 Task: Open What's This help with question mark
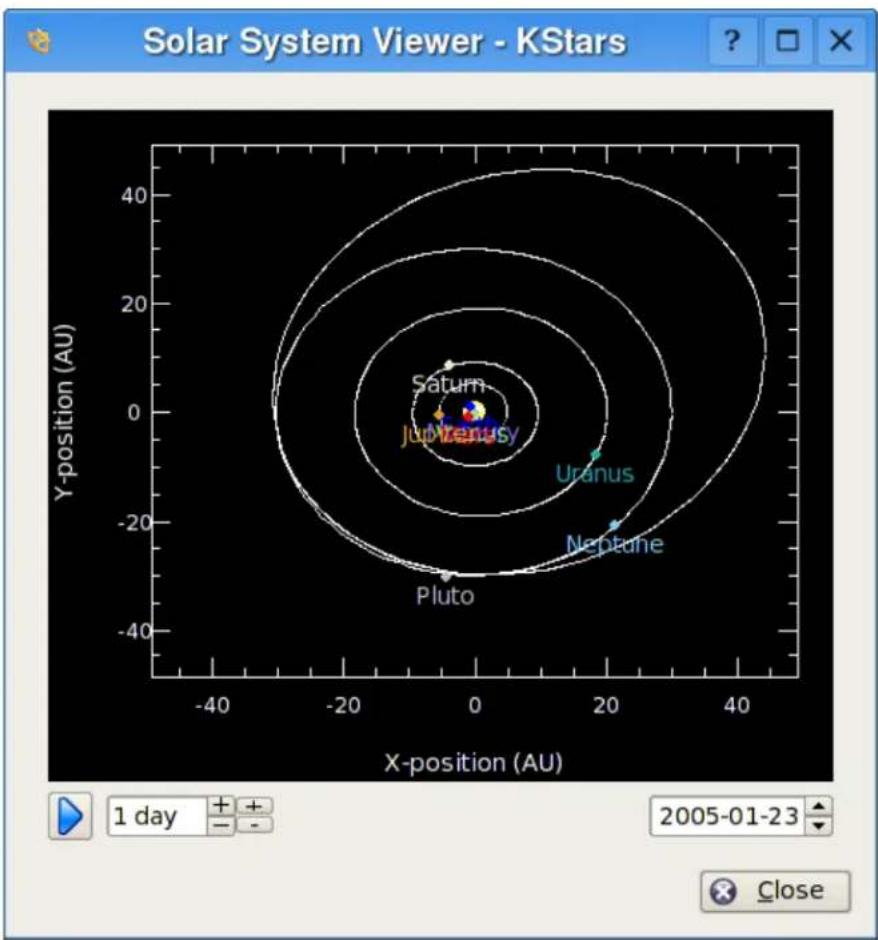[x=731, y=41]
